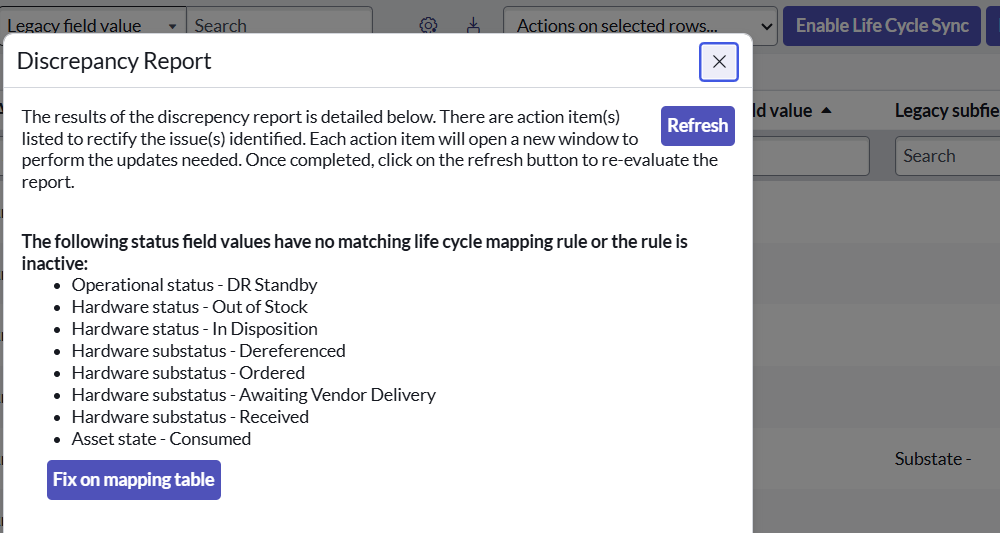Select Asset state - Consumed list entry
The width and height of the screenshot is (1000, 533).
(161, 439)
